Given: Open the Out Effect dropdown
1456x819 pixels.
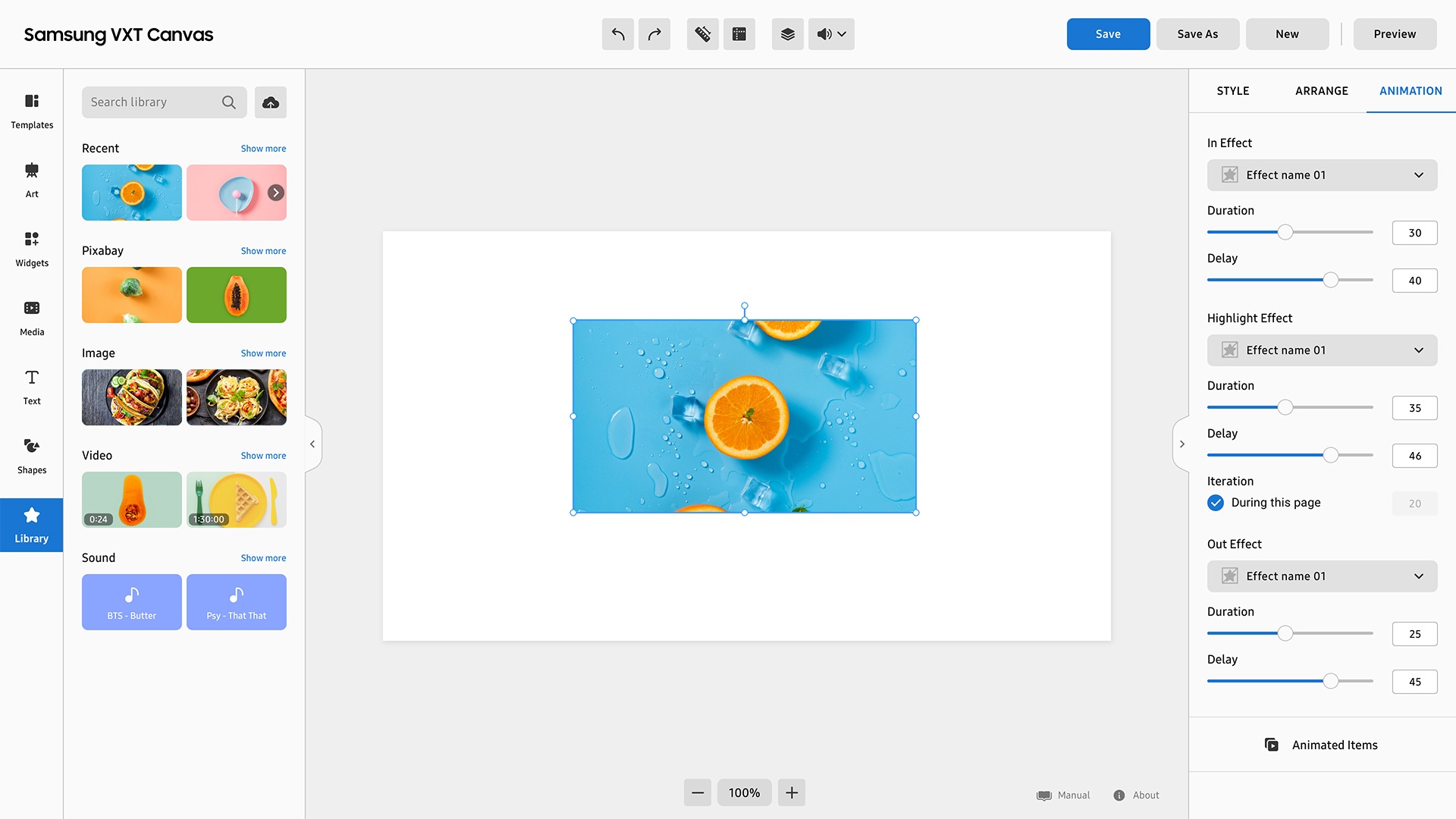Looking at the screenshot, I should (x=1322, y=576).
